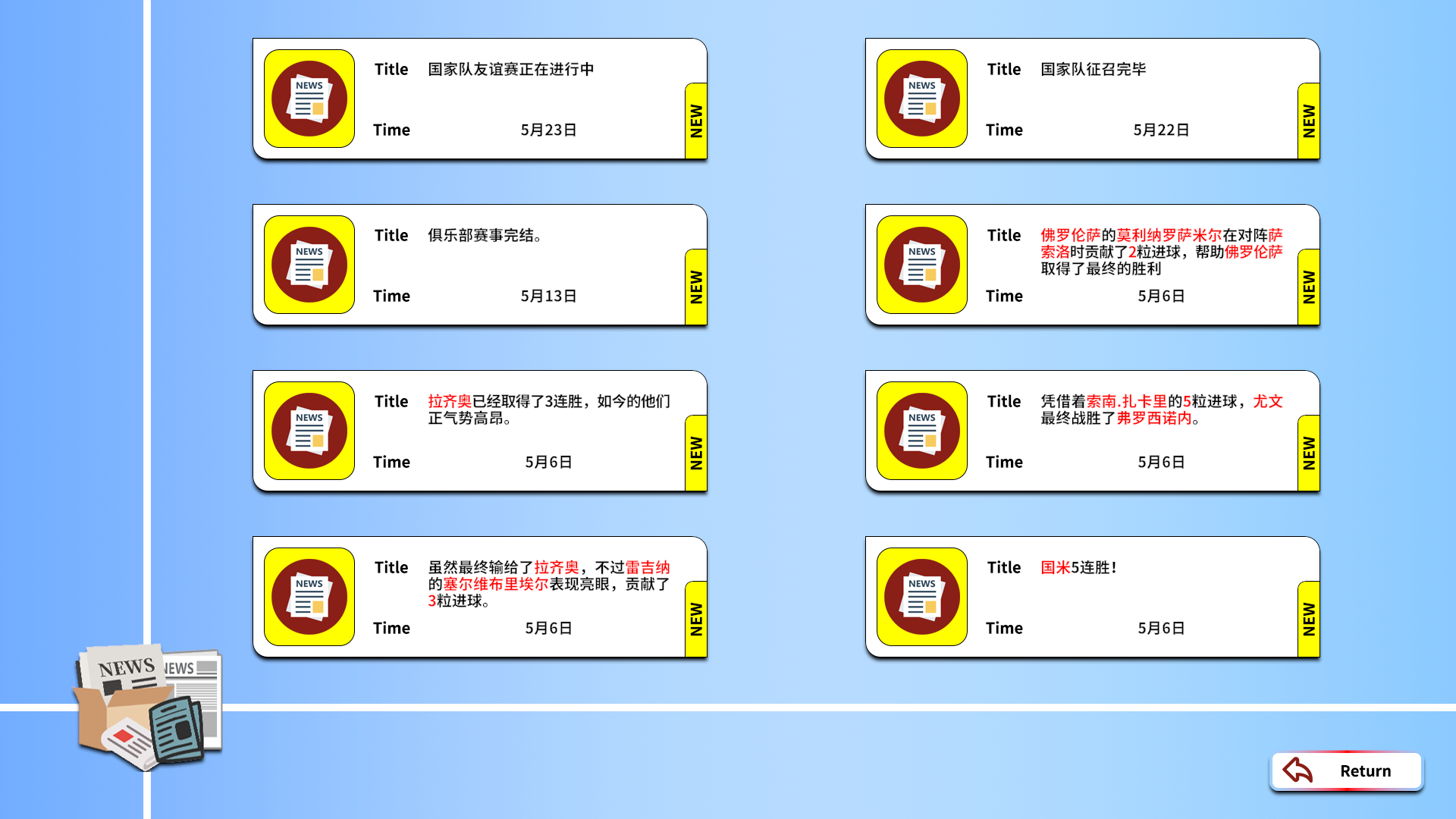The image size is (1456, 819).
Task: Toggle the NEW tab on 俱乐部赛事完结 card
Action: click(696, 288)
